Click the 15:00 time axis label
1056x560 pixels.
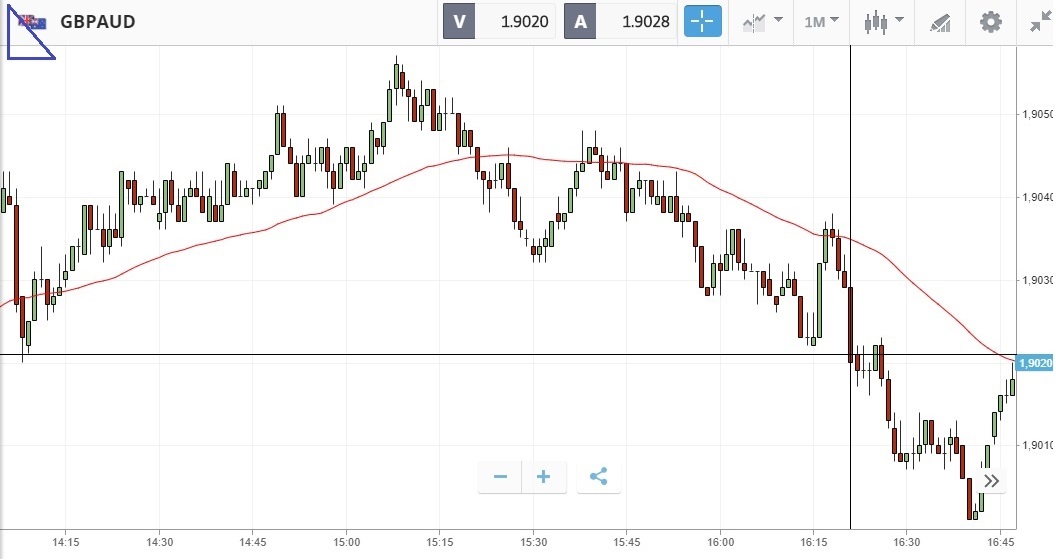click(346, 543)
